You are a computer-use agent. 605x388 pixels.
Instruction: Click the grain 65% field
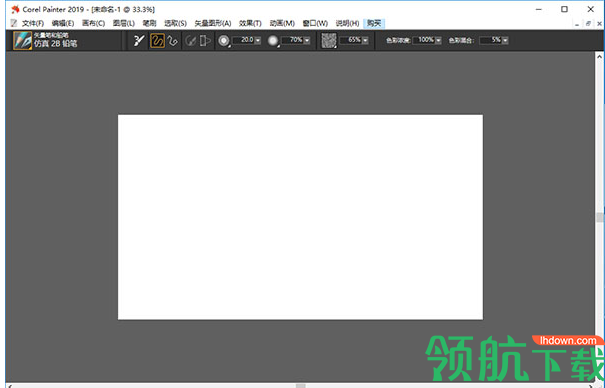tap(350, 40)
